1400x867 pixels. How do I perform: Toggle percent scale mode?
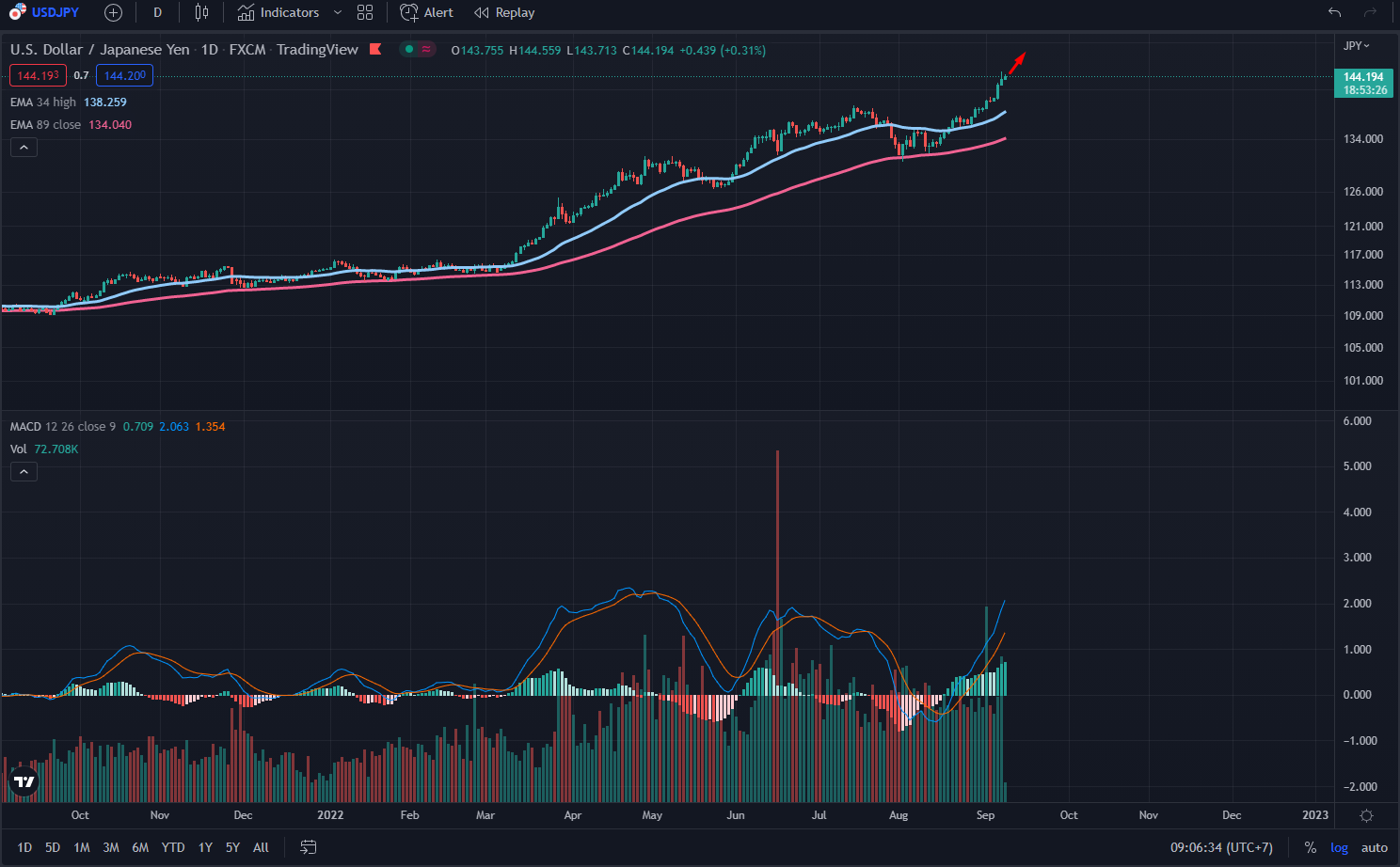(x=1310, y=847)
